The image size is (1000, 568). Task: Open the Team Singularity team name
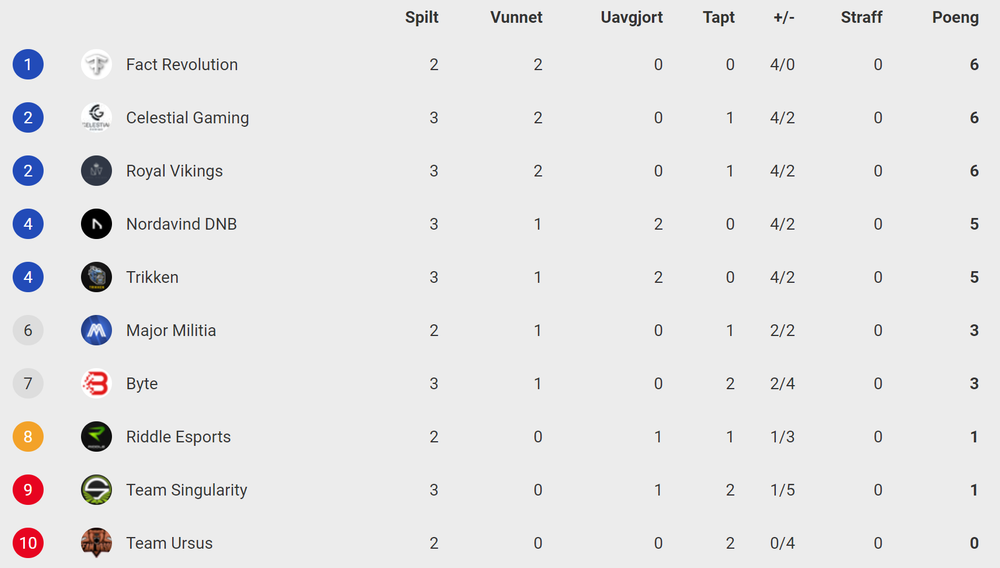click(x=186, y=490)
